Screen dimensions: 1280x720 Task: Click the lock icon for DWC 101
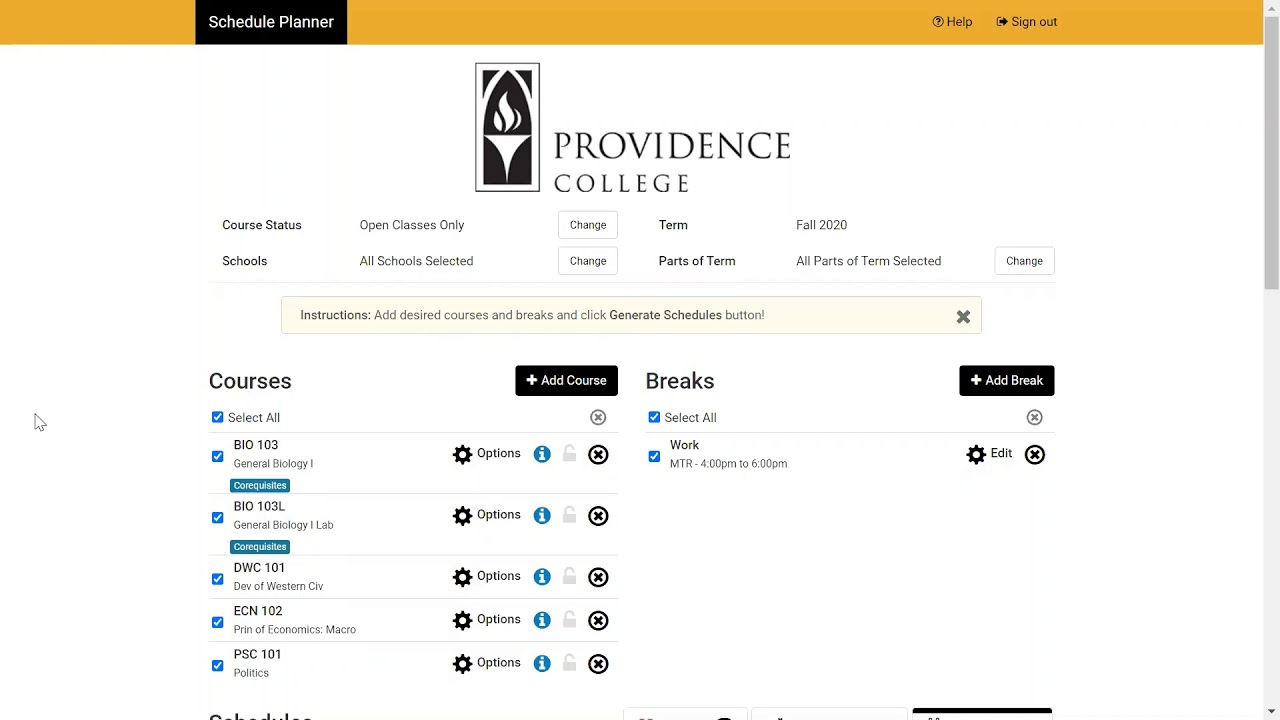[569, 577]
